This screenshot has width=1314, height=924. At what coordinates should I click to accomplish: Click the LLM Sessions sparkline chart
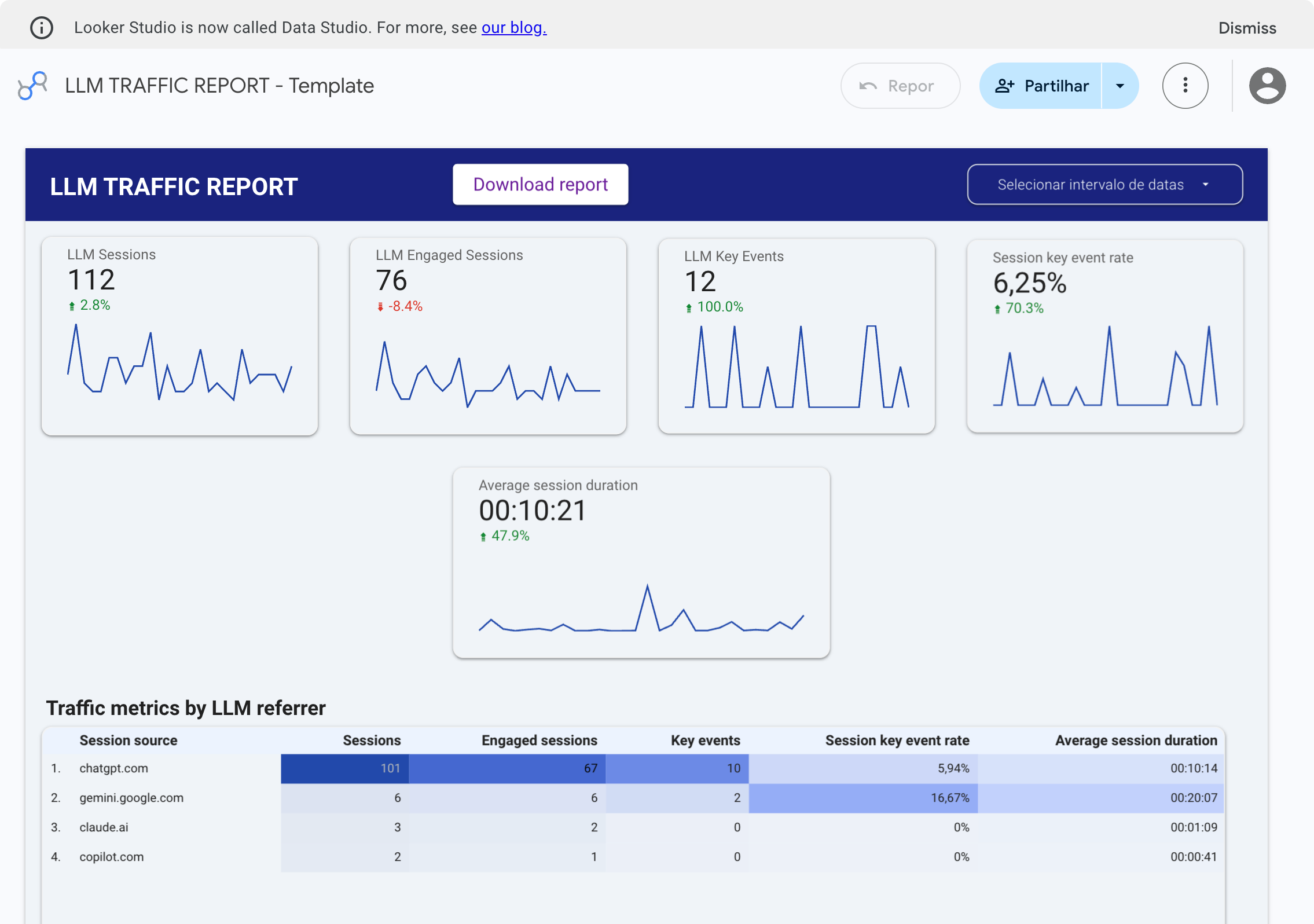point(179,365)
